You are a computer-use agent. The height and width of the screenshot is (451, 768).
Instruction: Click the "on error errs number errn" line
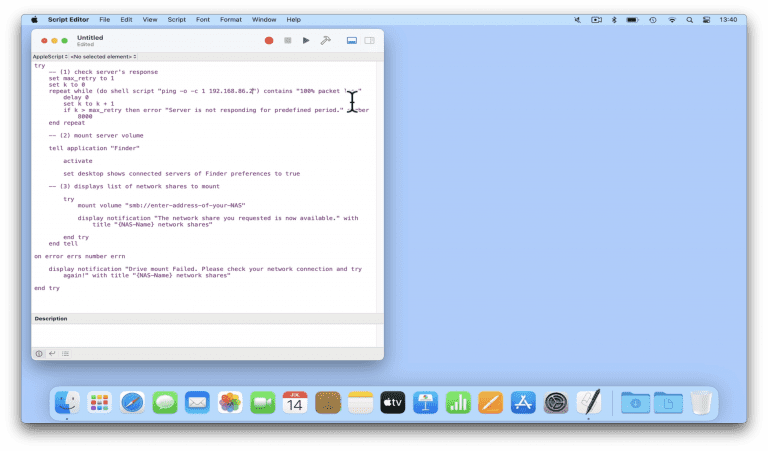click(80, 257)
